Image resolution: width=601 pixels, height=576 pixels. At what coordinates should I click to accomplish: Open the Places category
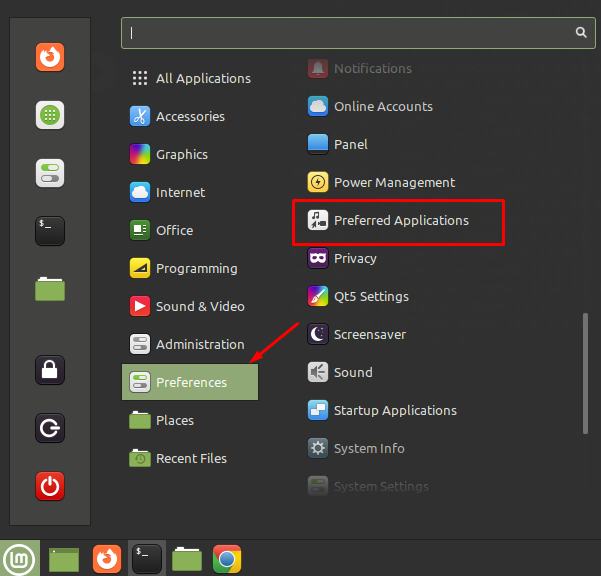[190, 420]
